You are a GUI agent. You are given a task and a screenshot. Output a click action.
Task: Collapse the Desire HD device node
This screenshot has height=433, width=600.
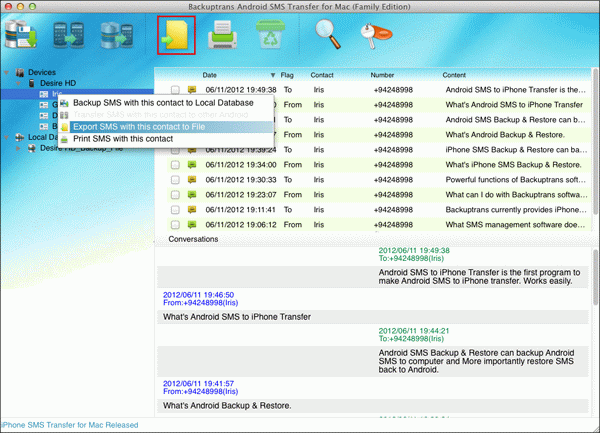(x=18, y=83)
